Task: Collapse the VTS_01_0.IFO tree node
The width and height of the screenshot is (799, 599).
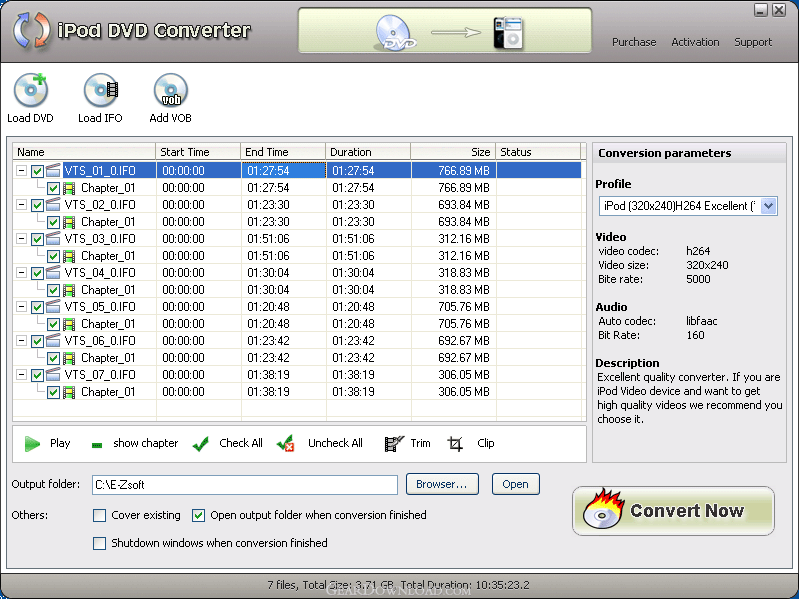Action: [x=21, y=171]
